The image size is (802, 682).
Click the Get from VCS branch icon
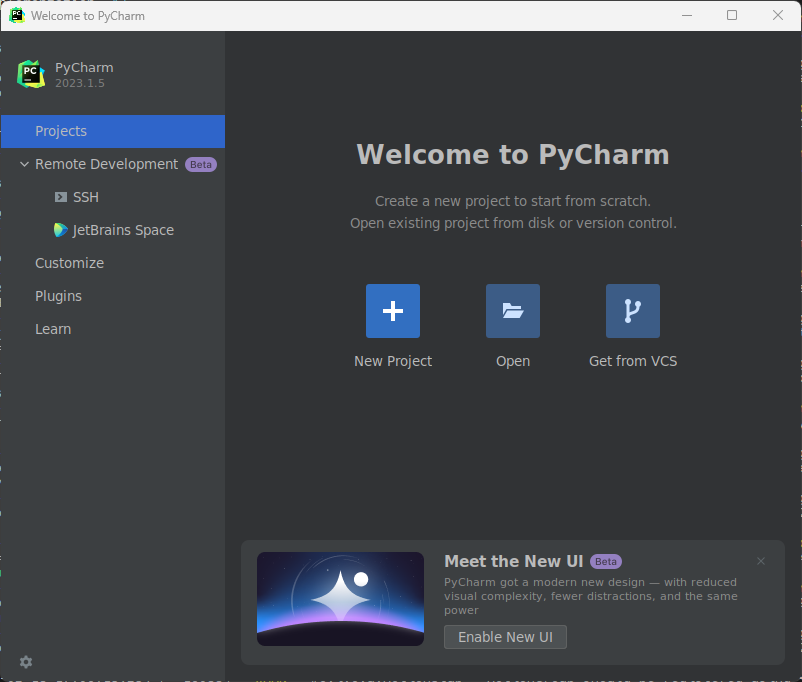point(633,311)
